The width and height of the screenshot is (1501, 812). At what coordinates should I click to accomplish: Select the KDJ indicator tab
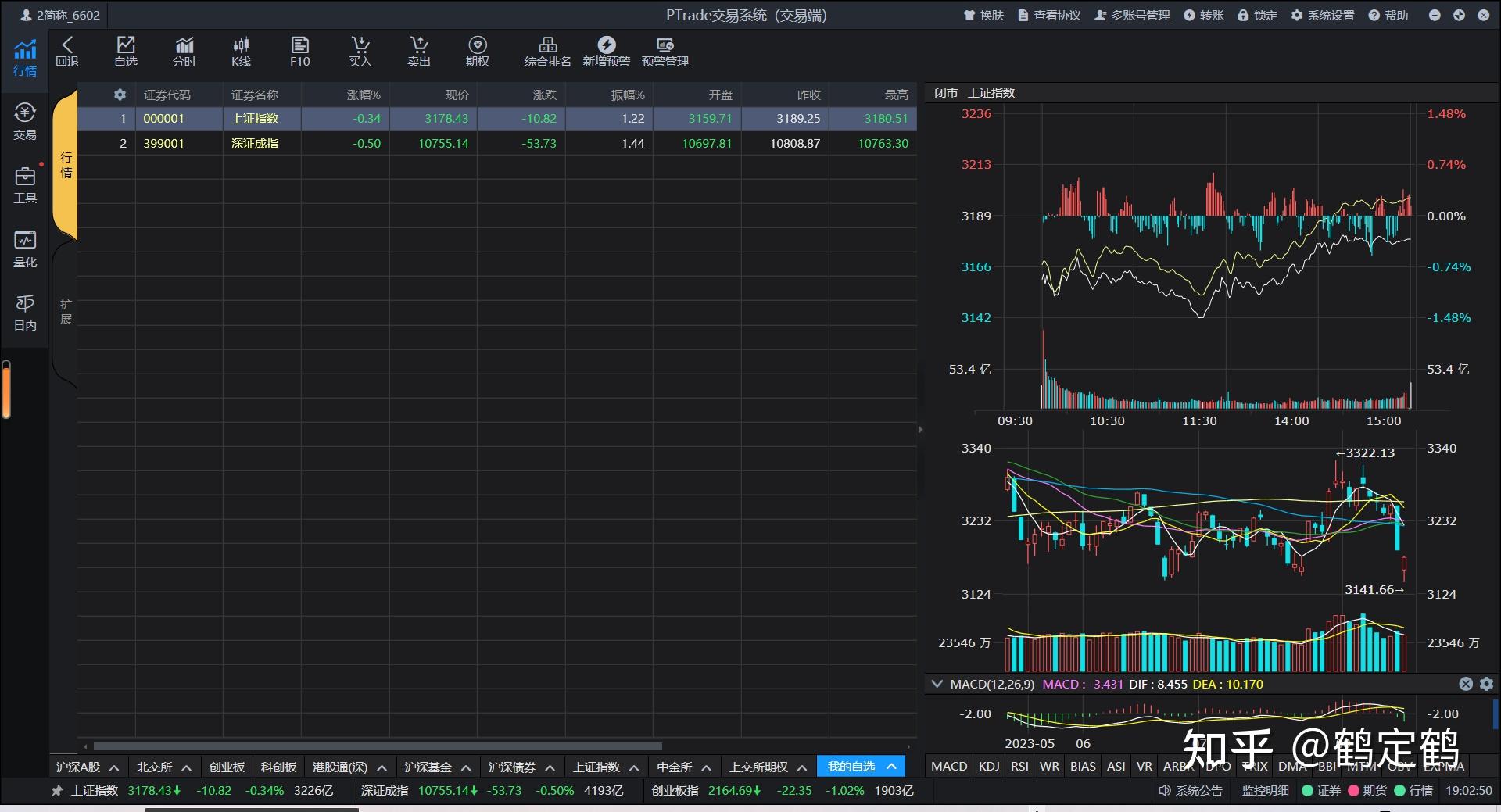click(x=989, y=767)
